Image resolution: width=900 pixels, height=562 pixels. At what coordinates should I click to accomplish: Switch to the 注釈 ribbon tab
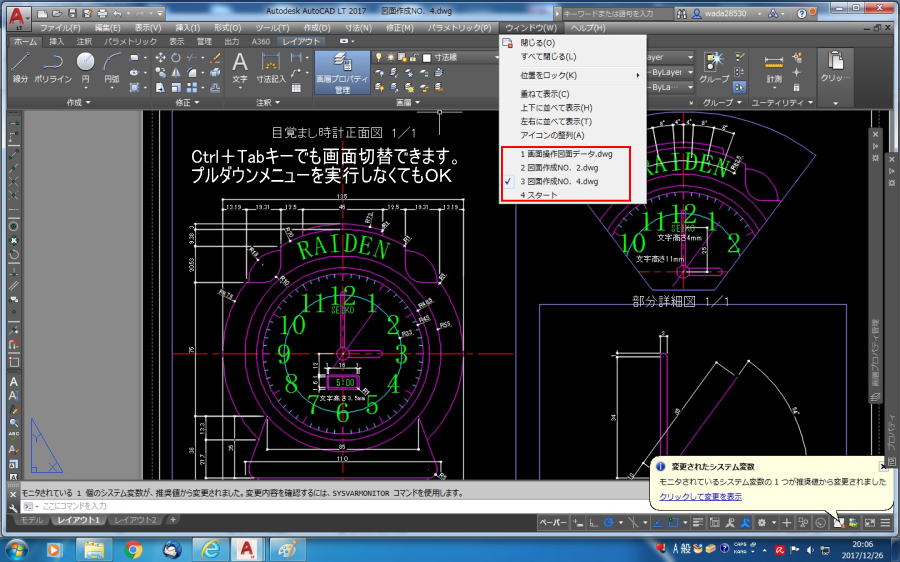(84, 41)
